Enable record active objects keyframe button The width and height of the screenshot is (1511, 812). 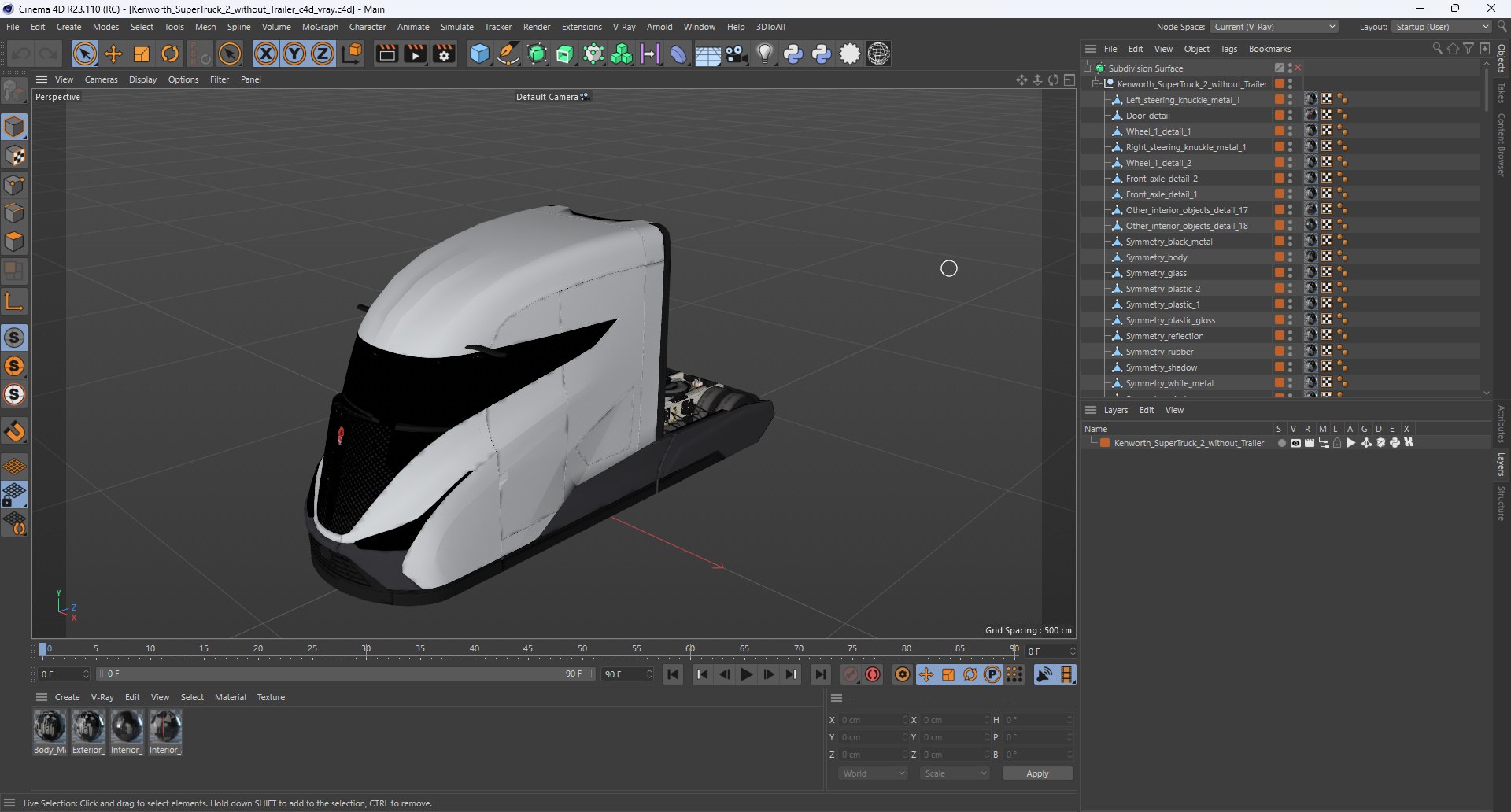[x=851, y=674]
